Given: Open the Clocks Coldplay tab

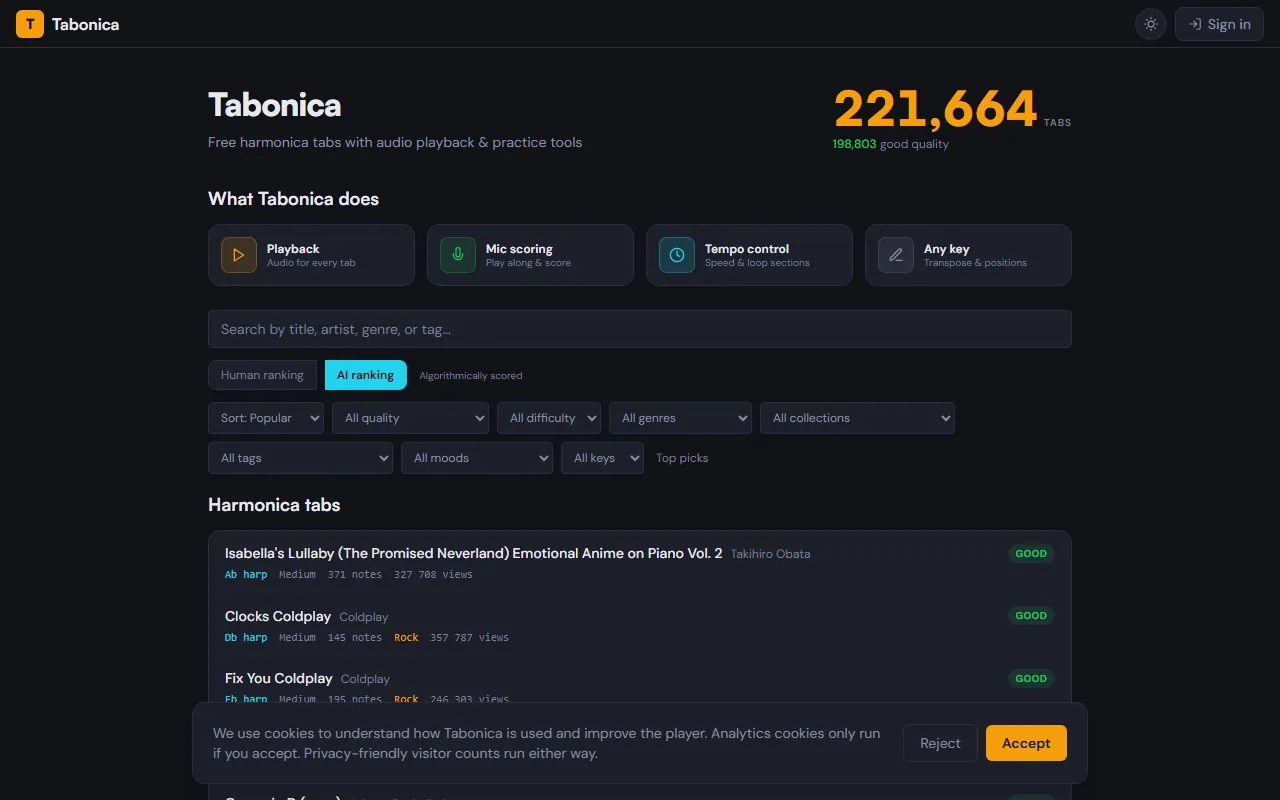Looking at the screenshot, I should pyautogui.click(x=278, y=616).
